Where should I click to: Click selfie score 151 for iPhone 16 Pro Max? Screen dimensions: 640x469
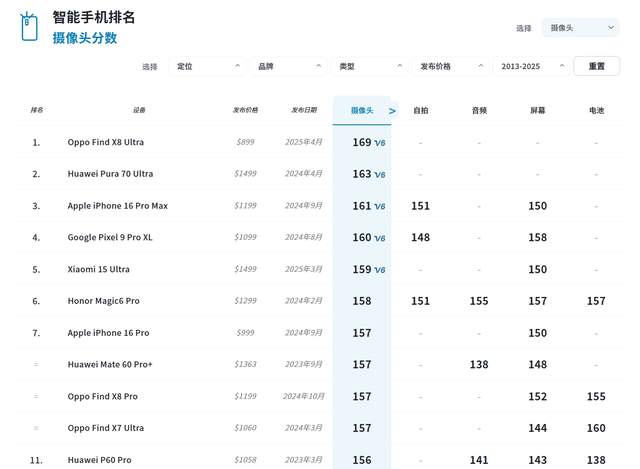420,206
